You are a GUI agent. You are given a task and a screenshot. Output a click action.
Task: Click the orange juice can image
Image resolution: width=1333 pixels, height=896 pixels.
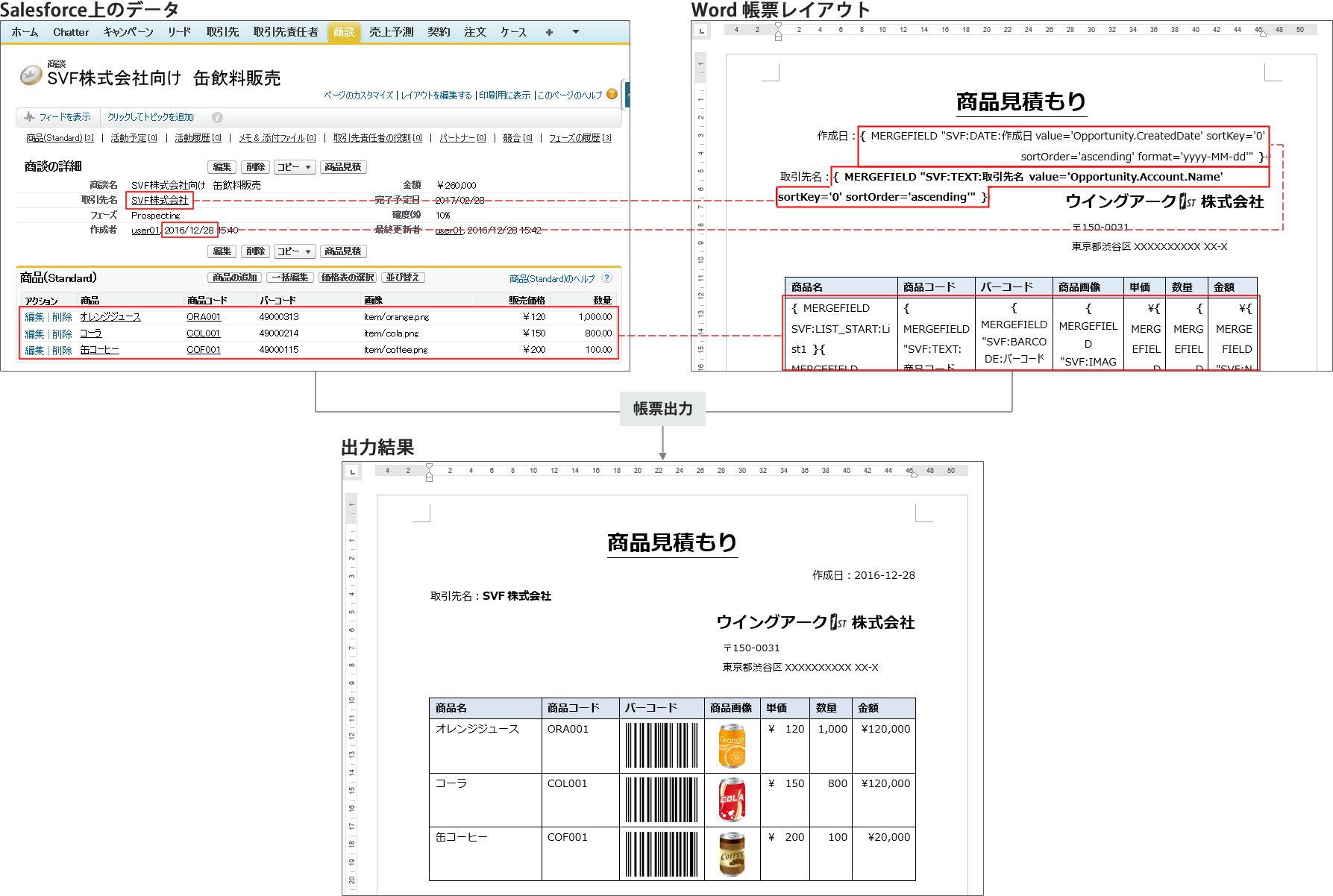coord(732,745)
